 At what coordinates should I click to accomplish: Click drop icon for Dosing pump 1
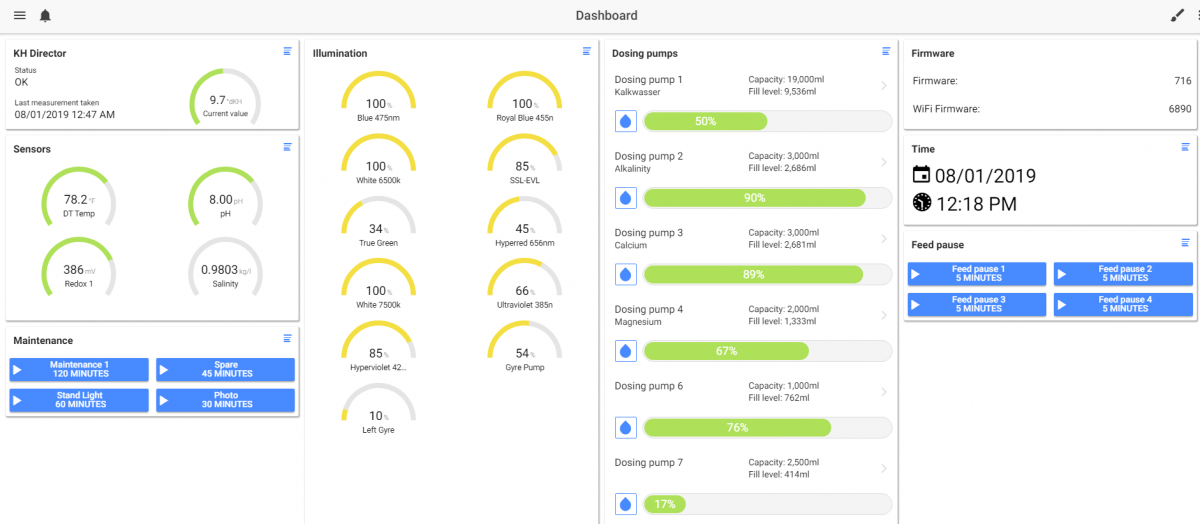pyautogui.click(x=626, y=121)
